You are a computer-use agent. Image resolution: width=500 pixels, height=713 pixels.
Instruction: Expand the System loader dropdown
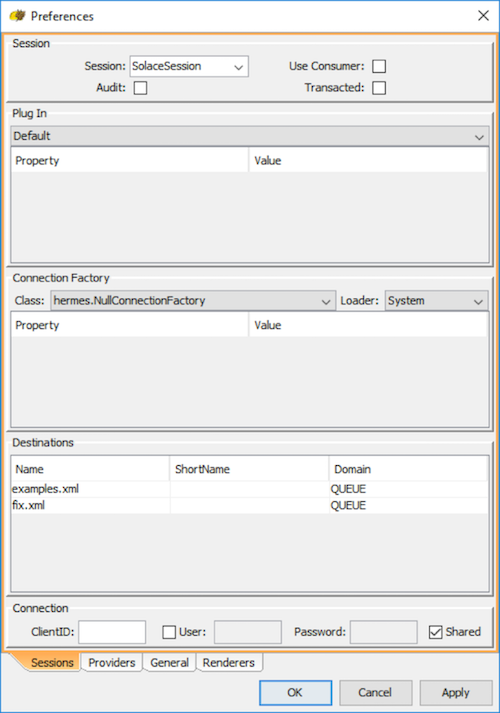coord(436,301)
